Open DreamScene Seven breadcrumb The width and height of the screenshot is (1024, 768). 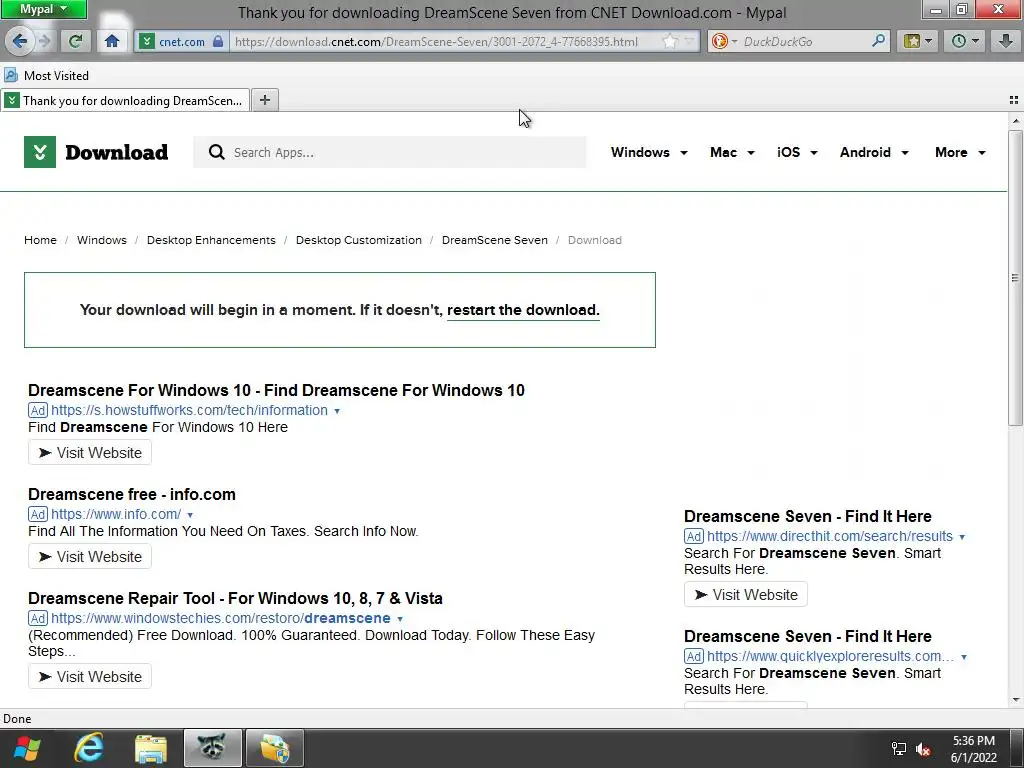[494, 240]
